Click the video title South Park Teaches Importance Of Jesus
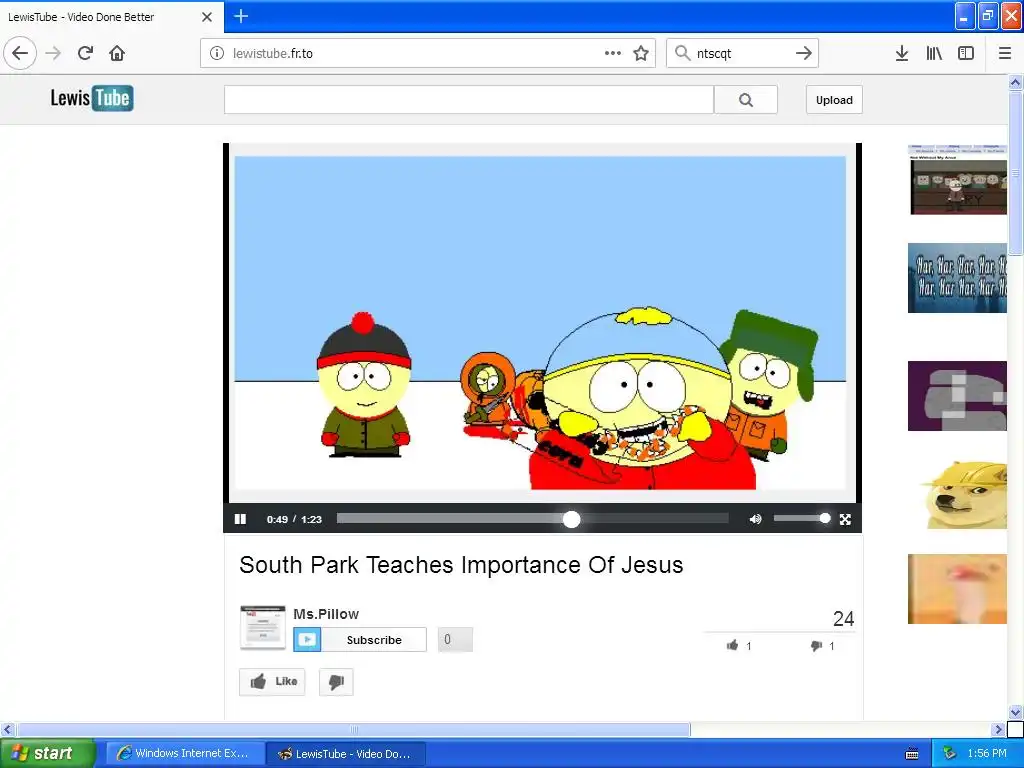Viewport: 1024px width, 768px height. coord(461,565)
